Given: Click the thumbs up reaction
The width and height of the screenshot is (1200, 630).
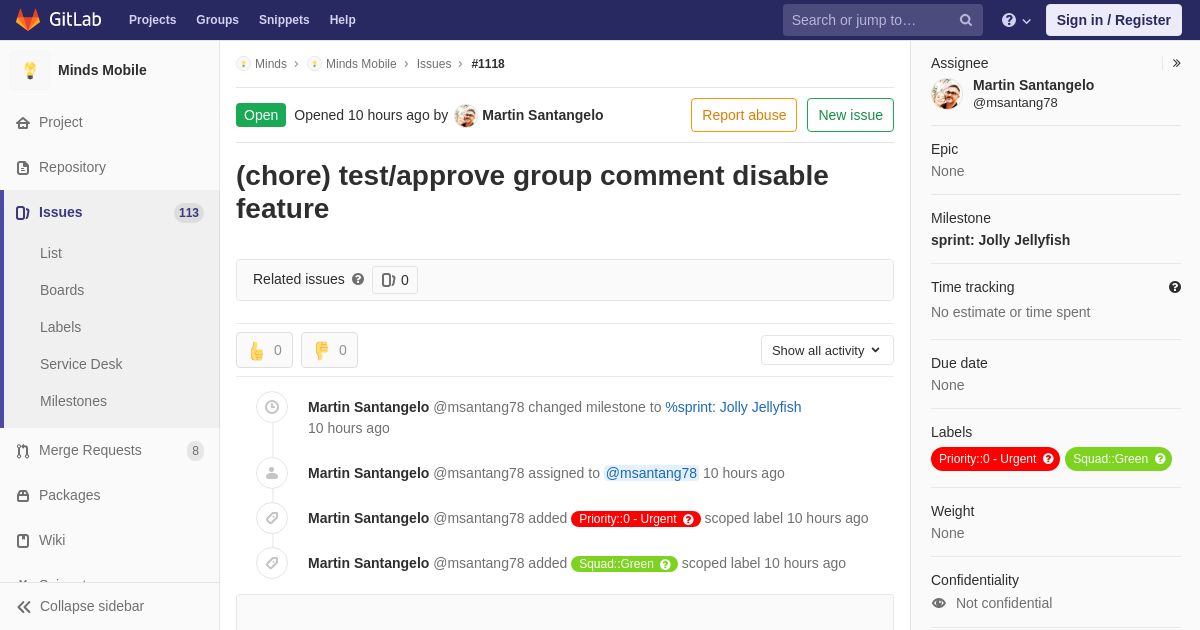Looking at the screenshot, I should pos(264,350).
